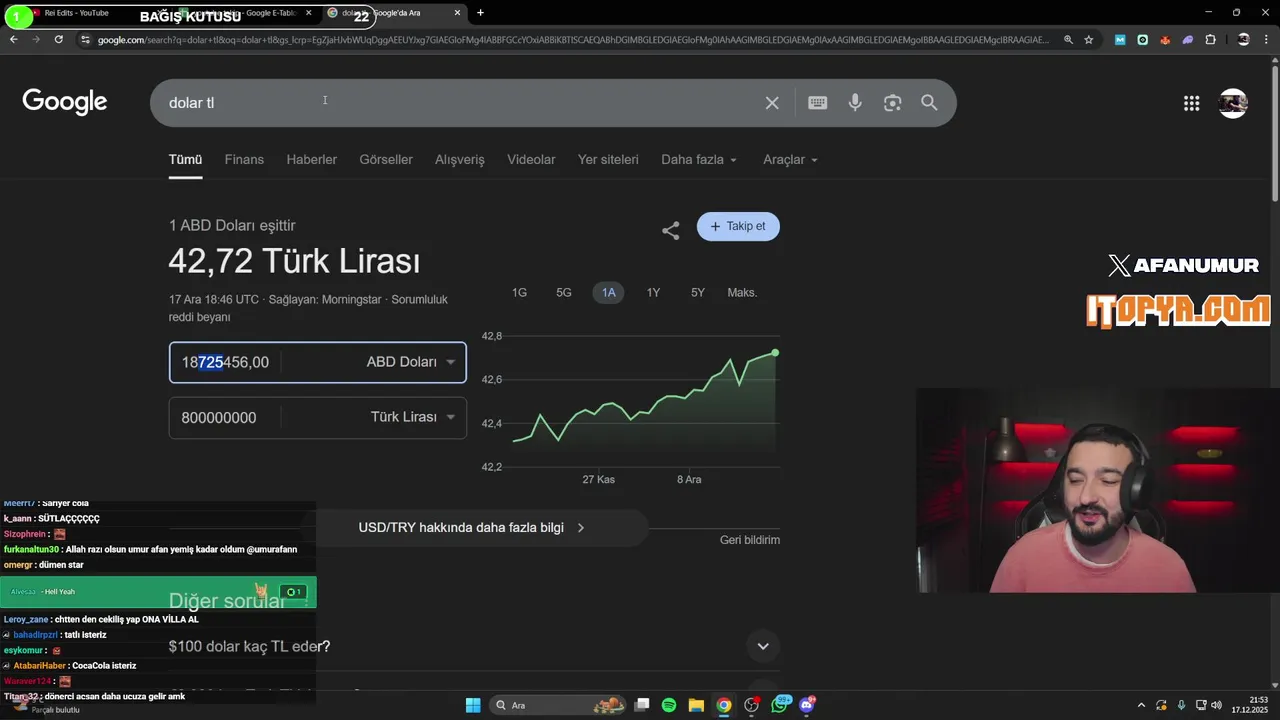Open a new browser tab
The width and height of the screenshot is (1280, 720).
pyautogui.click(x=480, y=13)
